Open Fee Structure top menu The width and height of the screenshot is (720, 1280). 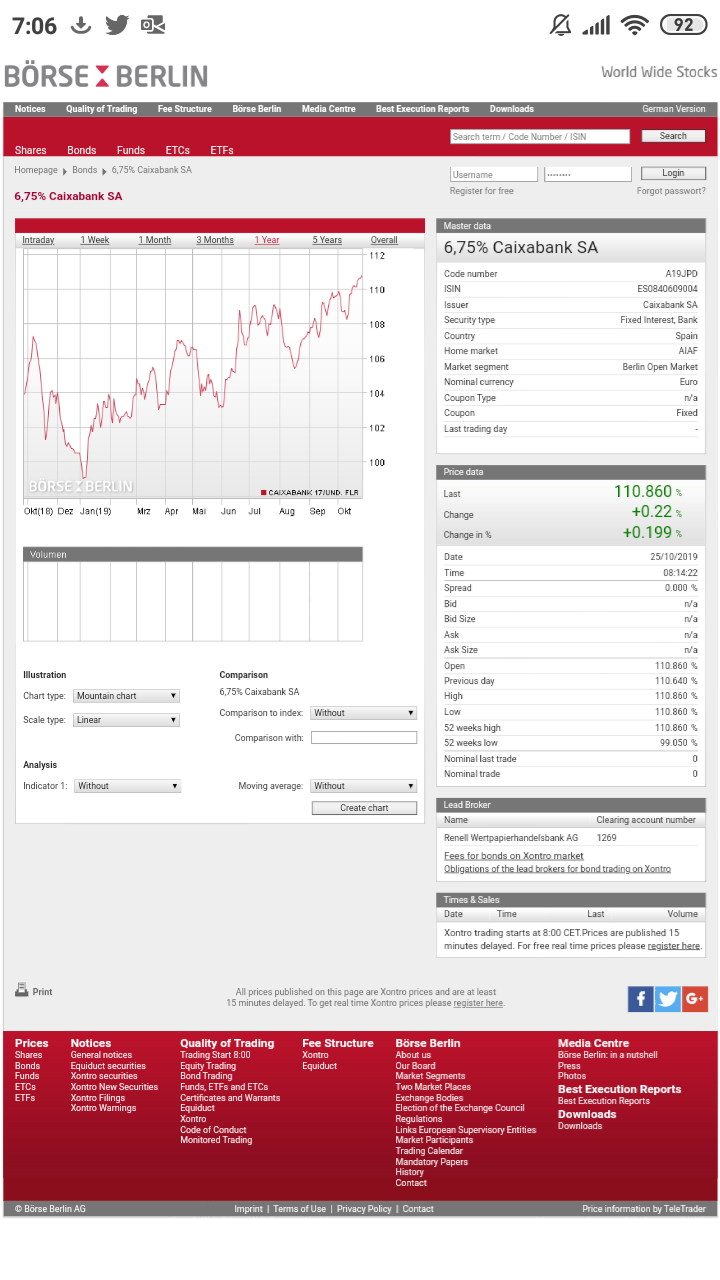[185, 109]
